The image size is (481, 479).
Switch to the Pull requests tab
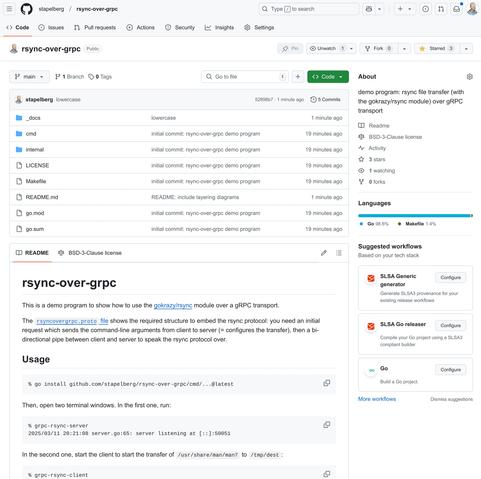coord(95,28)
